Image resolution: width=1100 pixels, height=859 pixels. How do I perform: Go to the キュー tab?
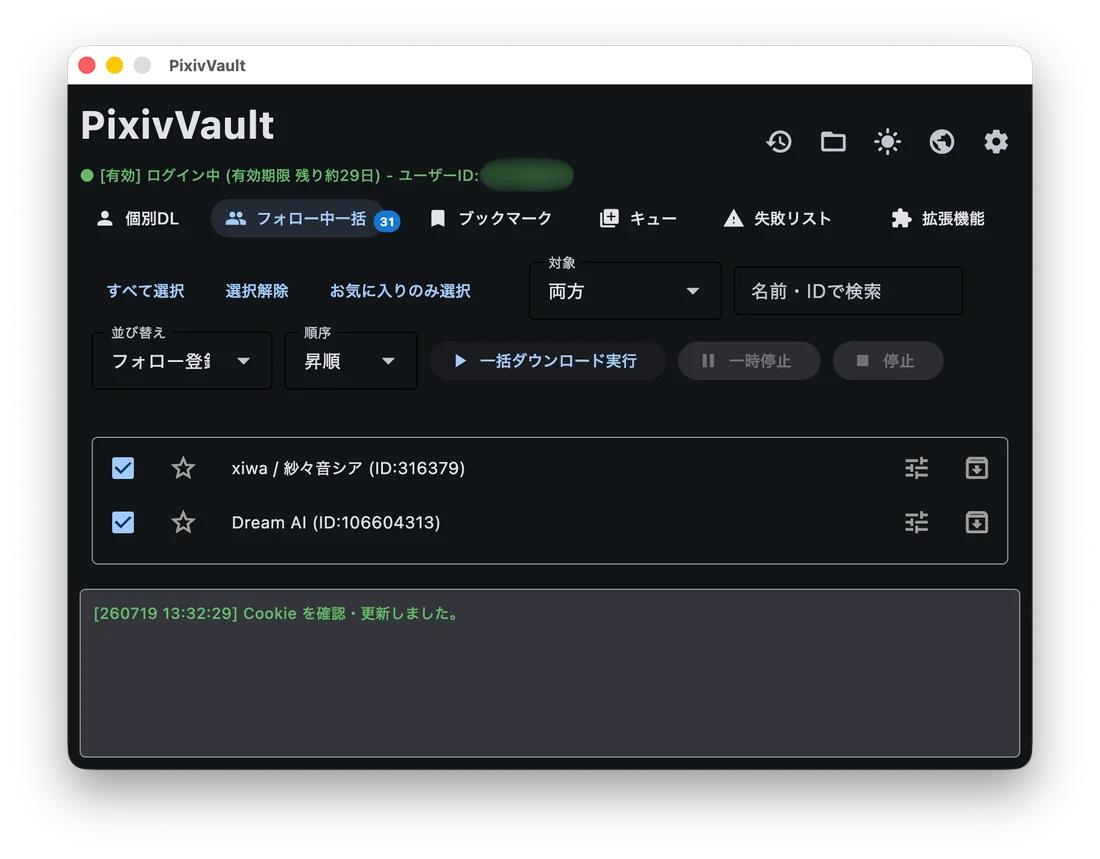pyautogui.click(x=638, y=218)
